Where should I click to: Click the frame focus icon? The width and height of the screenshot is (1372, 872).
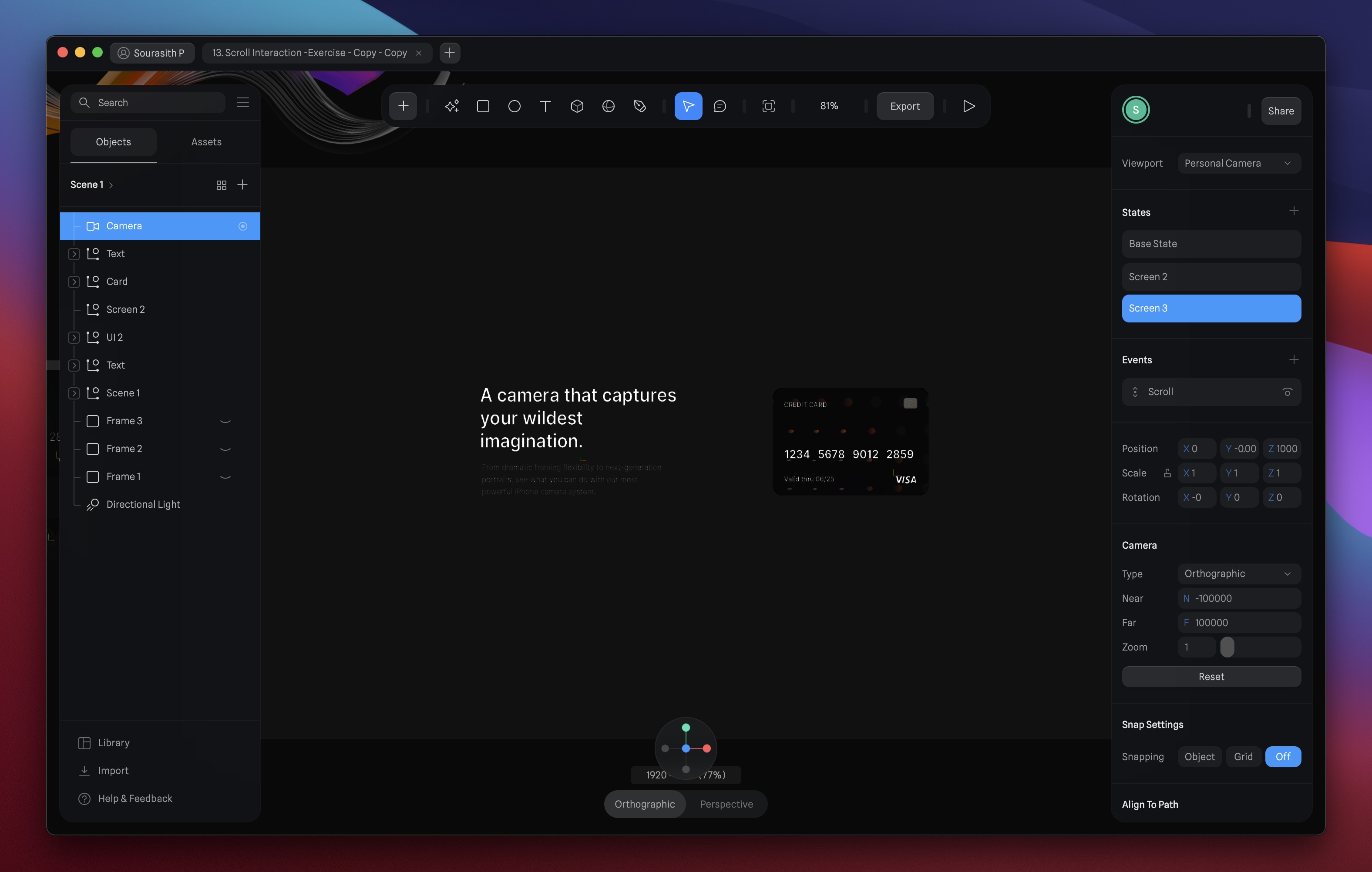click(x=768, y=106)
